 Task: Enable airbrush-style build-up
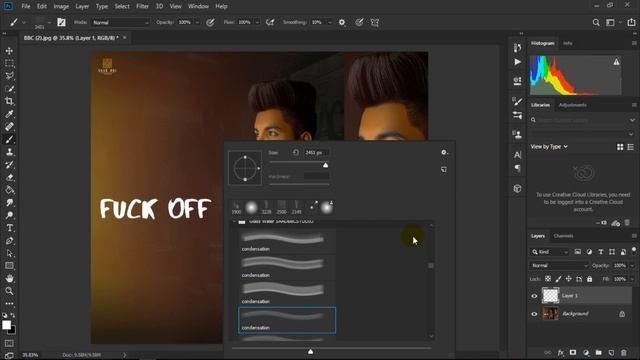[270, 22]
